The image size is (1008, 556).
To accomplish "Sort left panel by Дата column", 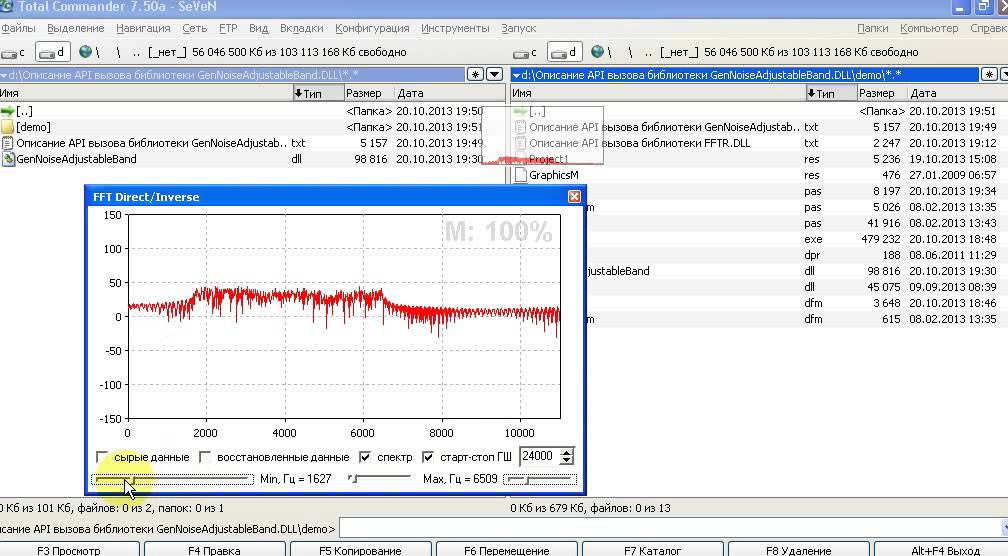I will click(x=450, y=93).
